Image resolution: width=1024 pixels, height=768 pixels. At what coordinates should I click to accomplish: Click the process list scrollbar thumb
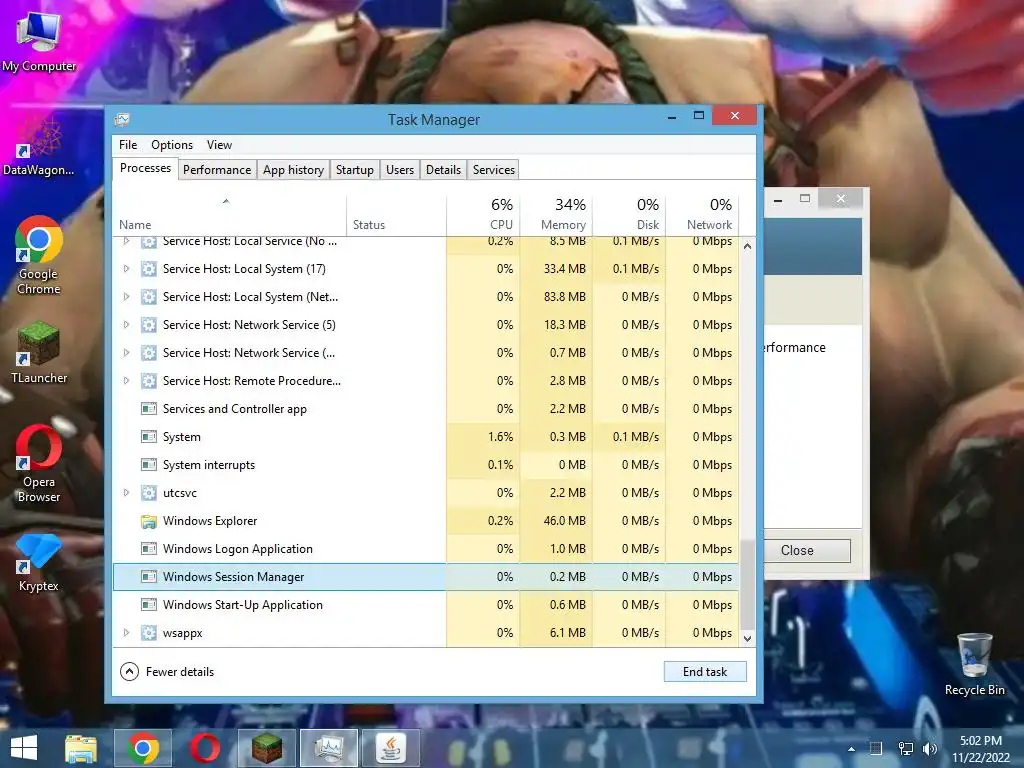pos(747,584)
